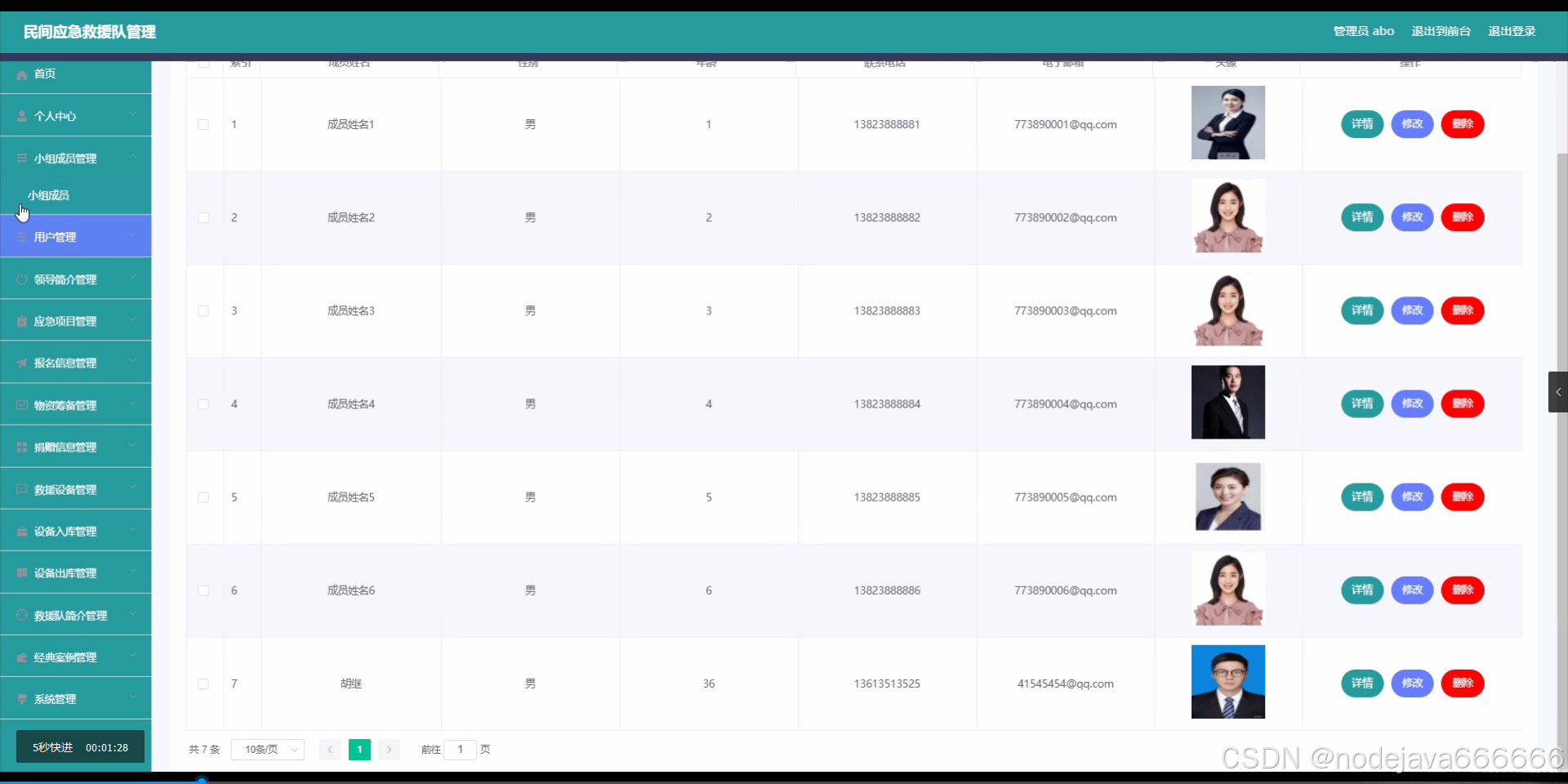Open the avatar photo for 成员姓名1

[1227, 122]
